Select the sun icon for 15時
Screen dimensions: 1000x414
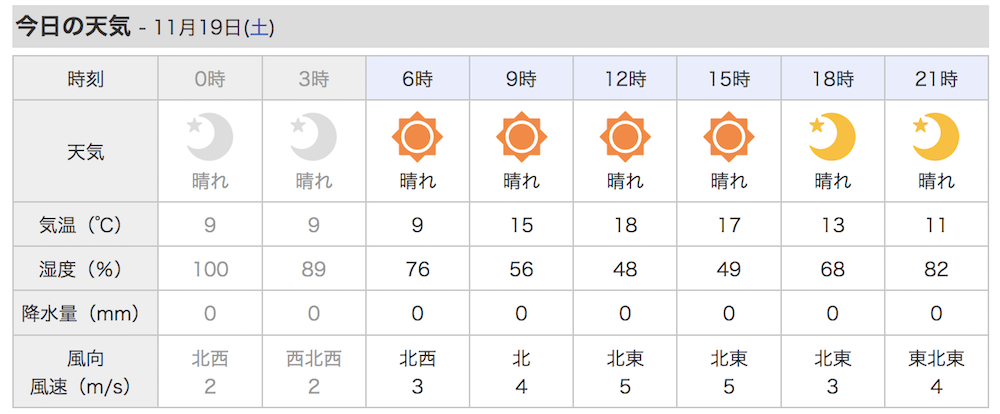728,138
